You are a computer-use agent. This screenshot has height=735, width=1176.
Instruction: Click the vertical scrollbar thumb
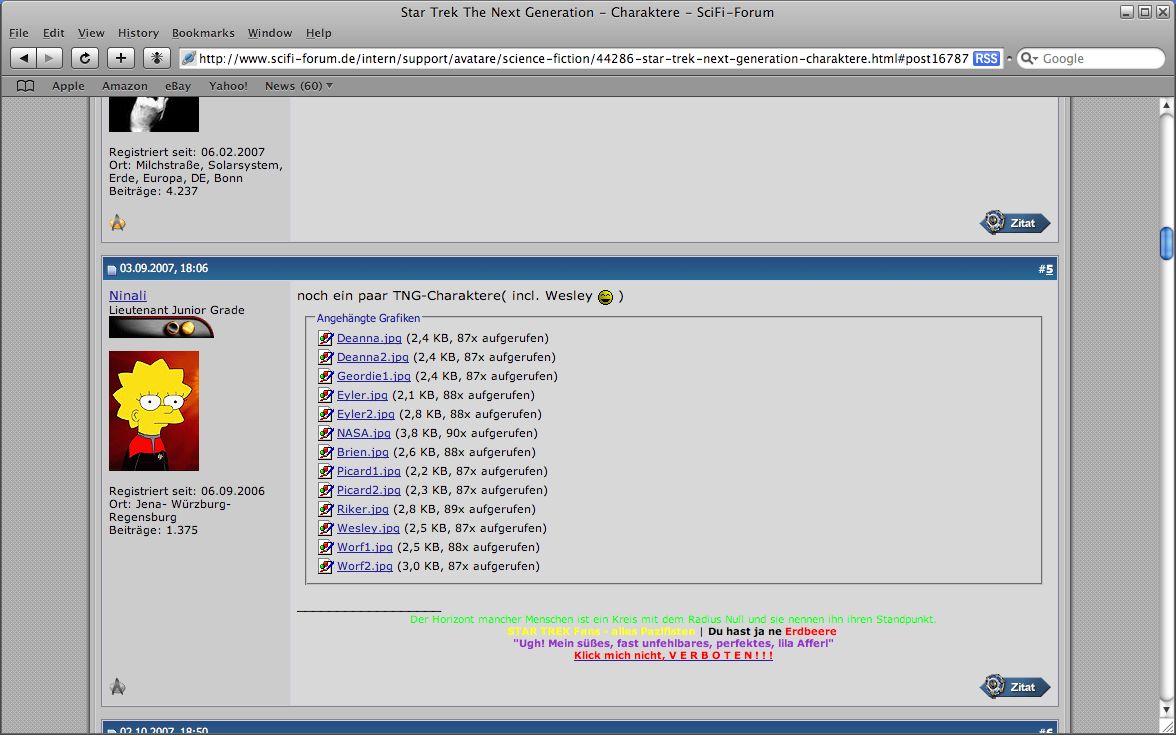[x=1166, y=242]
